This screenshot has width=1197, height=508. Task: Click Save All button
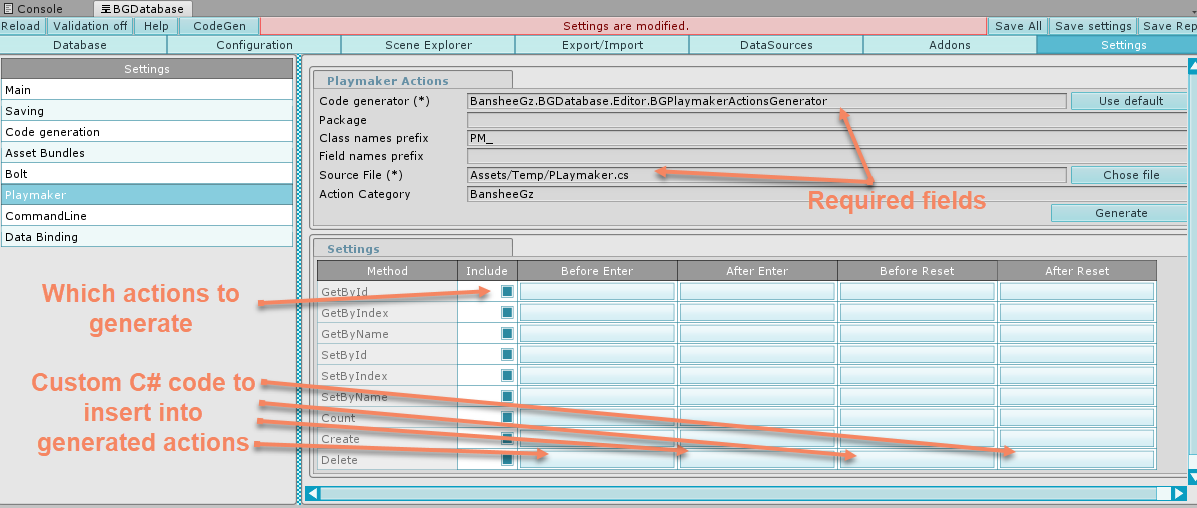(x=1018, y=26)
